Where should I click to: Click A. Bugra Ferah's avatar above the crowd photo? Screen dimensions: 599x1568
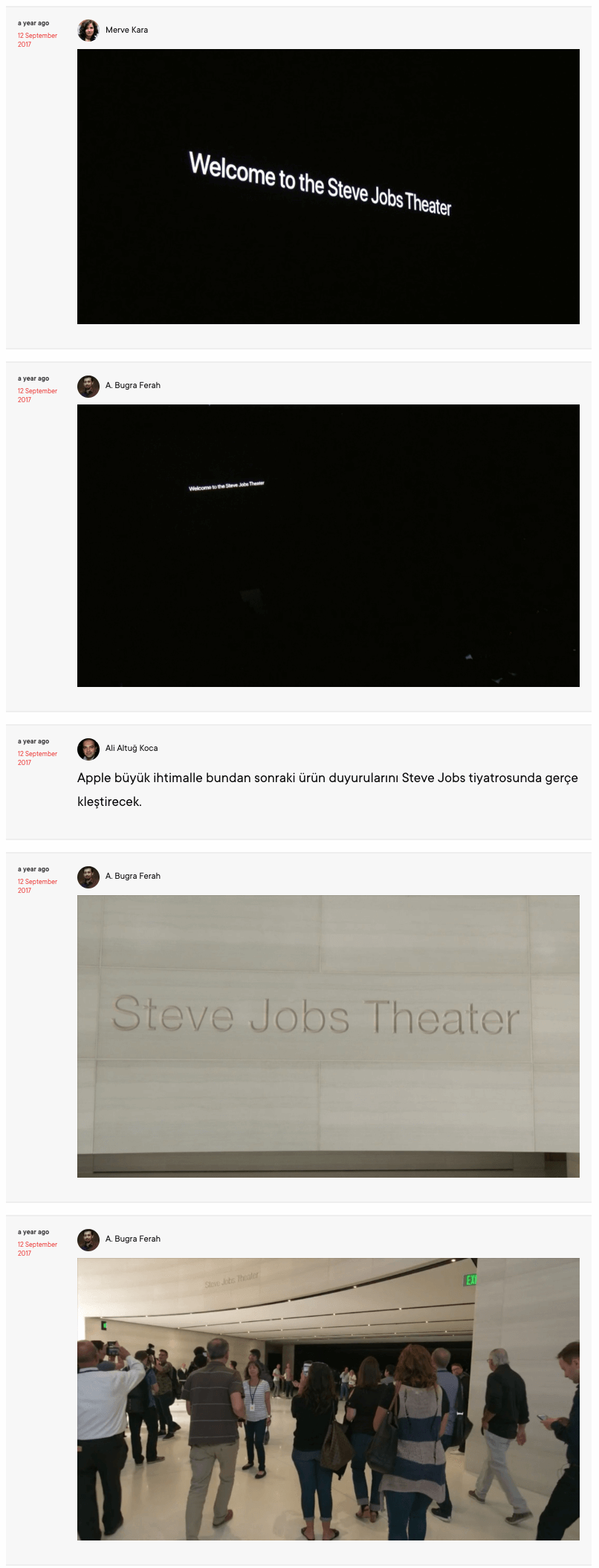tap(88, 1239)
